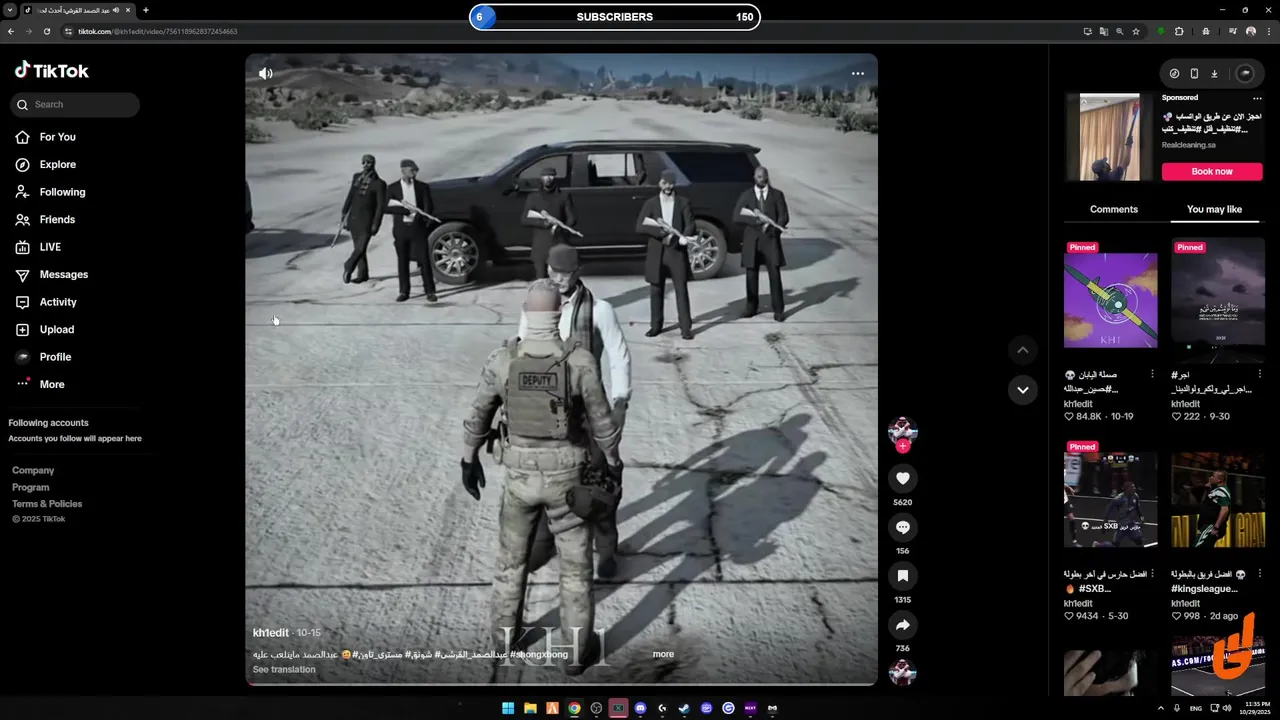Screen dimensions: 1280x720
Task: Click the browser Back arrow
Action: 11,31
